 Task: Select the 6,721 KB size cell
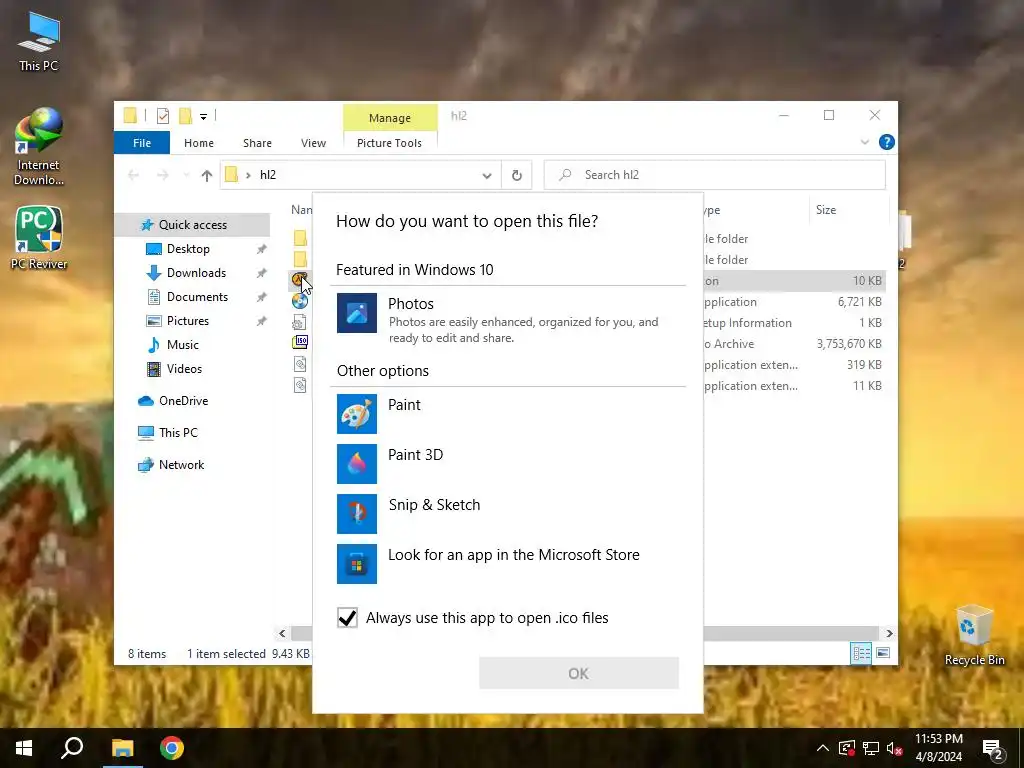(x=859, y=302)
